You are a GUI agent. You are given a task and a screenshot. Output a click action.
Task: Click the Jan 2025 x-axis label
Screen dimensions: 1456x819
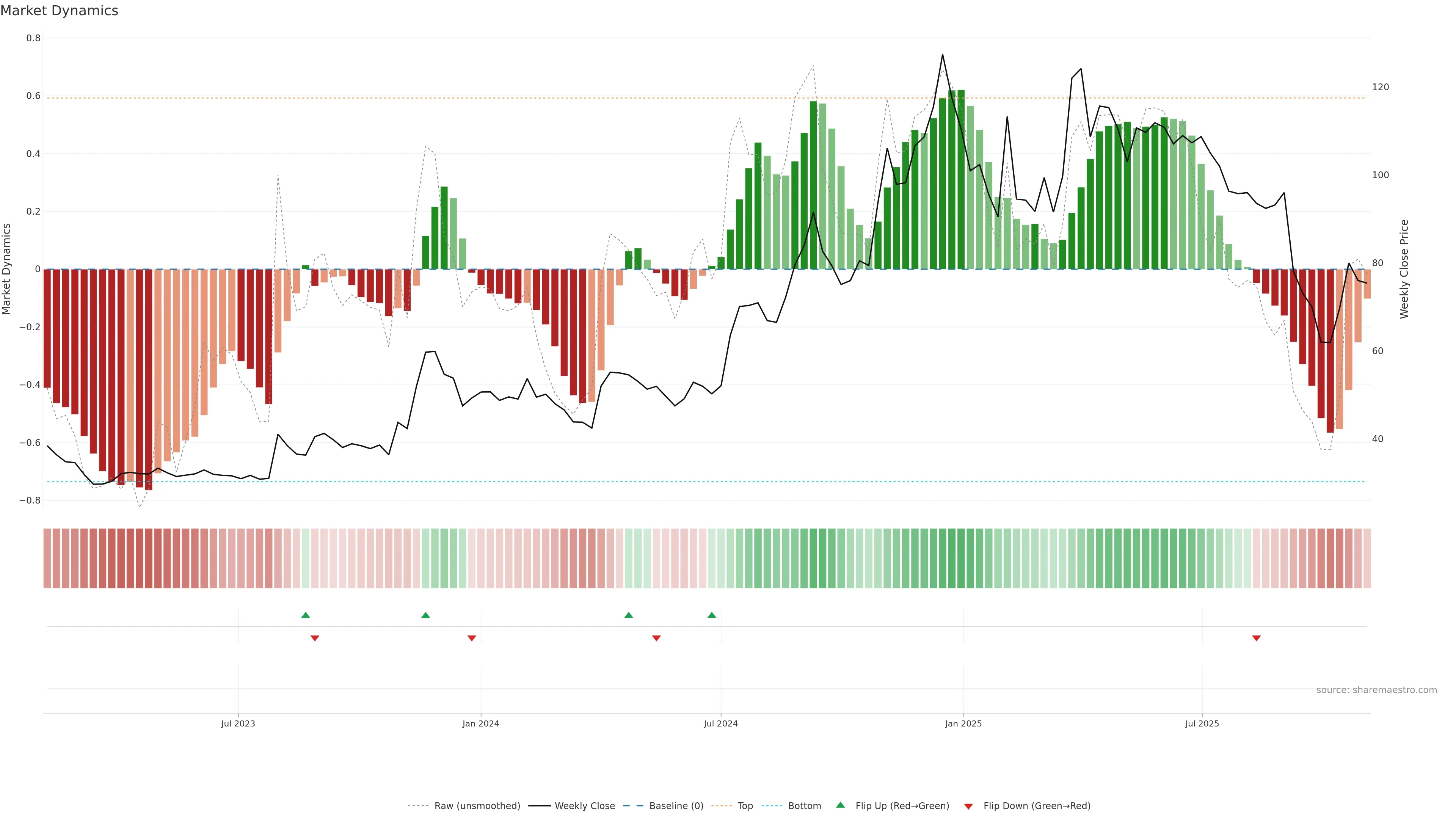[963, 723]
